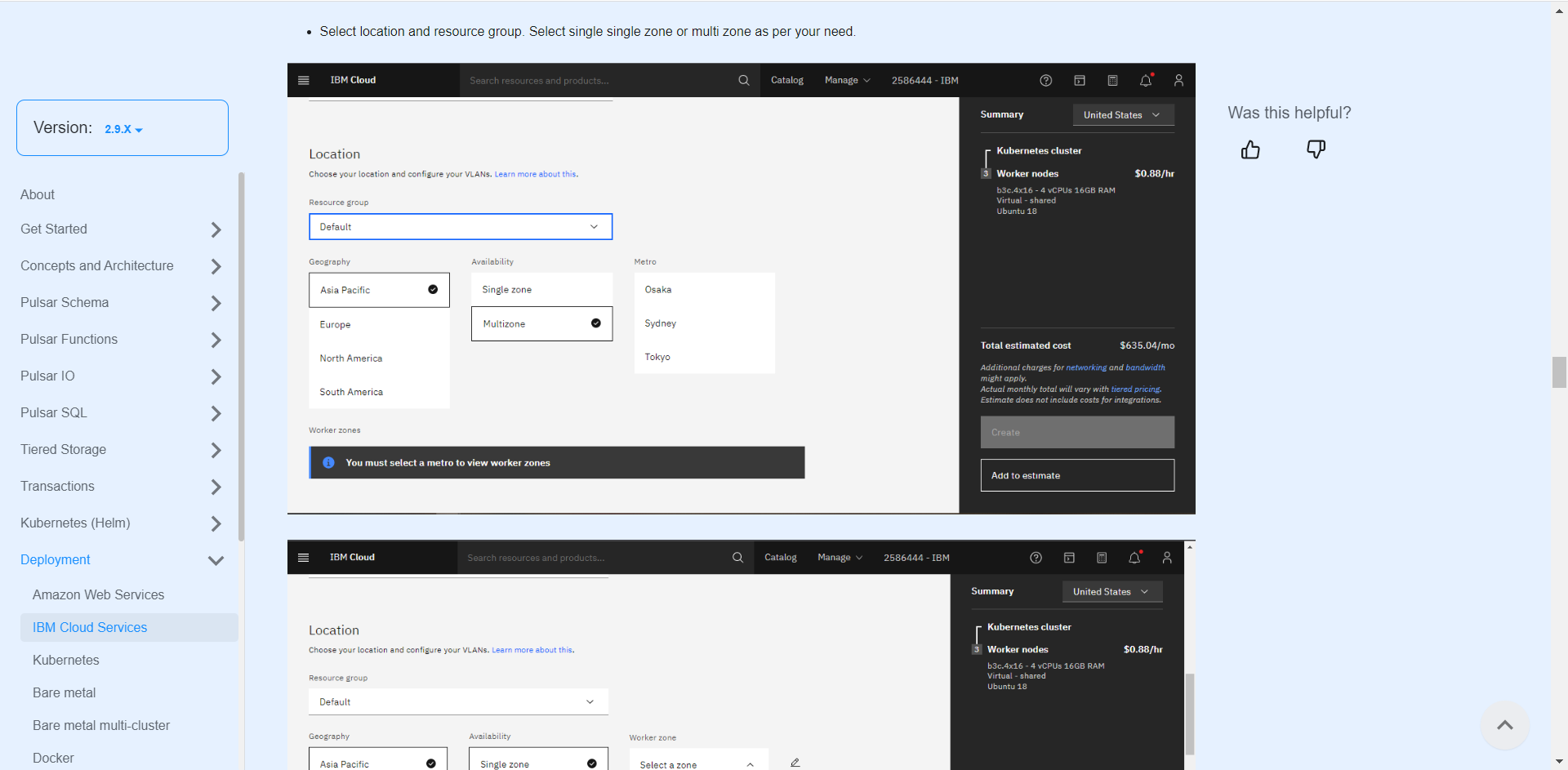Click Catalog in first IBM Cloud header
Image resolution: width=1568 pixels, height=770 pixels.
pyautogui.click(x=787, y=80)
